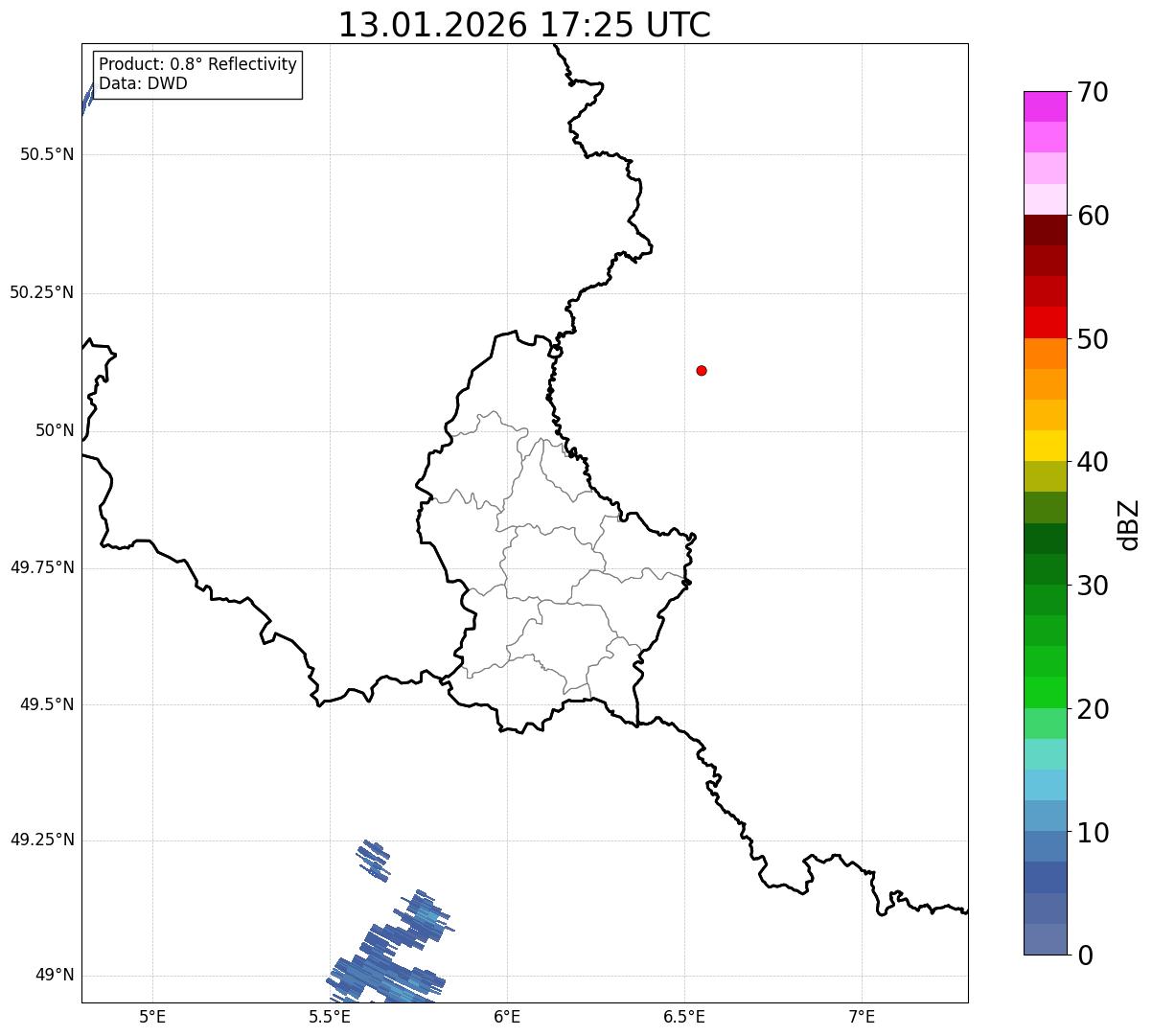Click the "Data: DWD" label

(x=143, y=83)
